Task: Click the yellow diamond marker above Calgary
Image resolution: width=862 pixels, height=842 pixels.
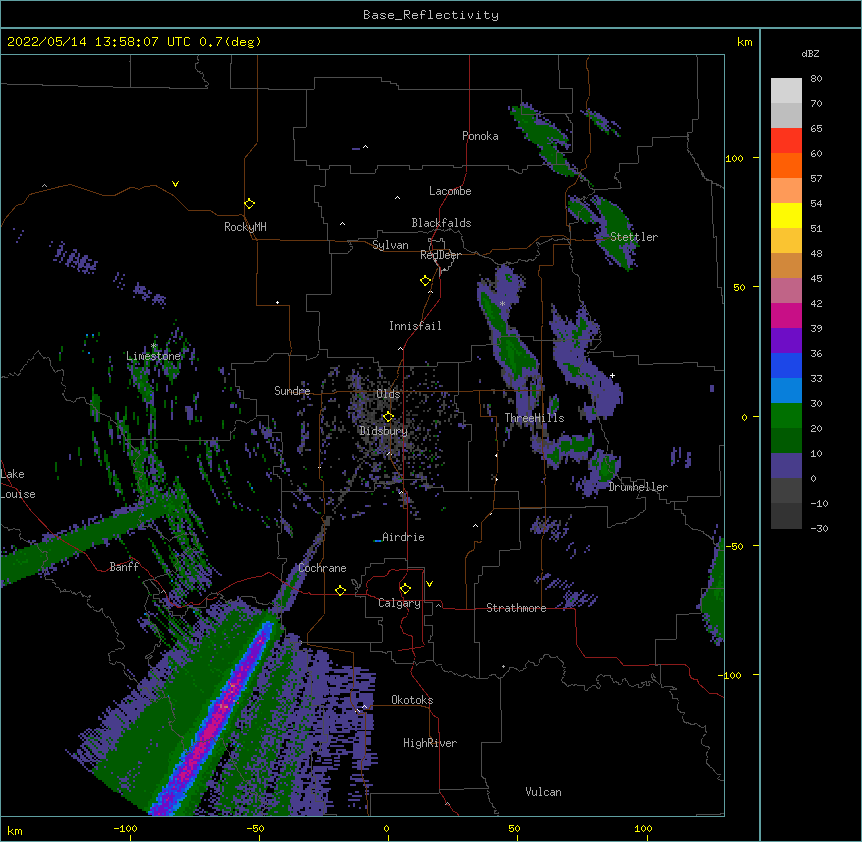Action: [x=406, y=589]
